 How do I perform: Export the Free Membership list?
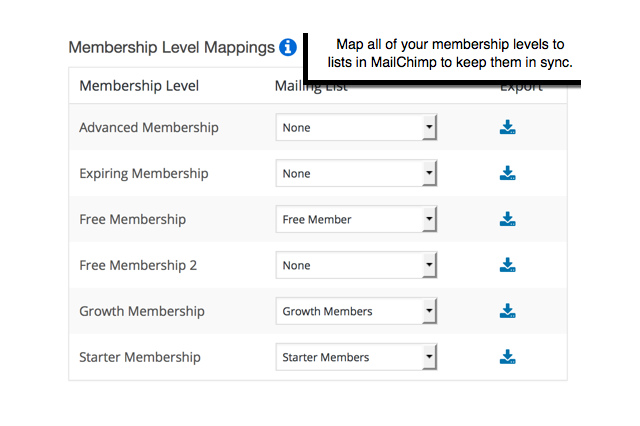tap(507, 219)
